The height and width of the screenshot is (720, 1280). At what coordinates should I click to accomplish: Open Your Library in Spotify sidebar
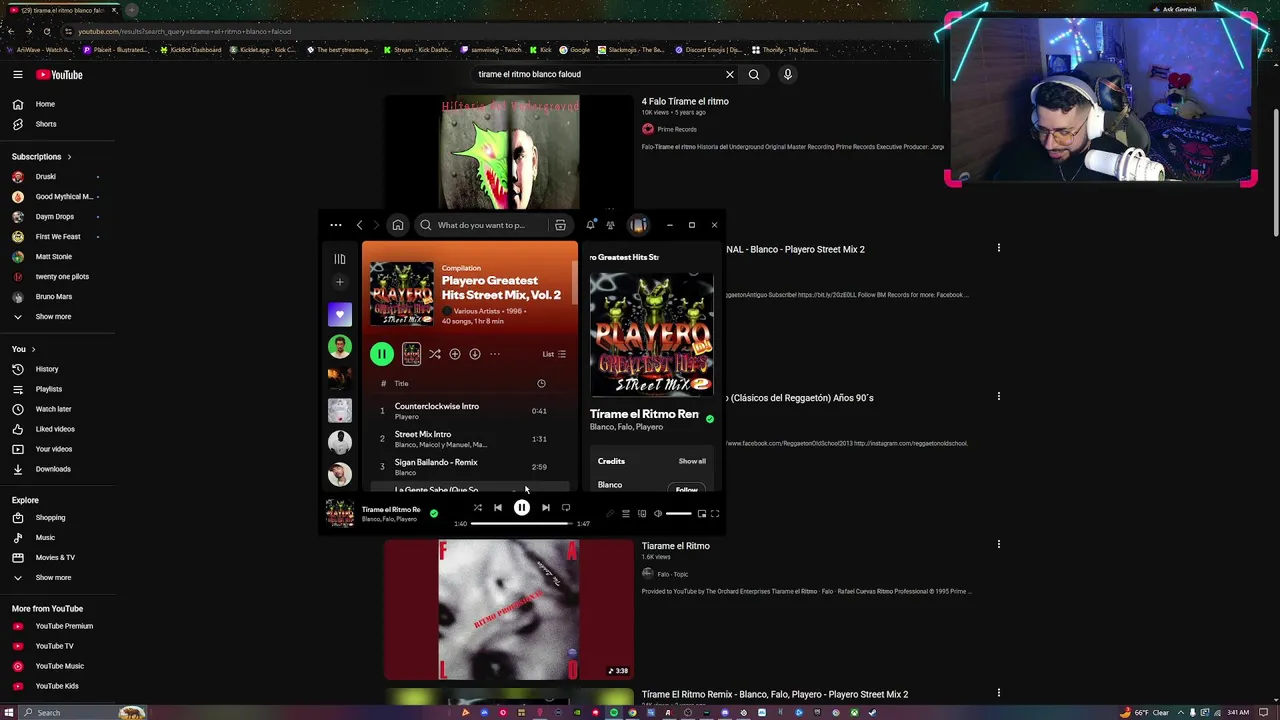(x=340, y=259)
